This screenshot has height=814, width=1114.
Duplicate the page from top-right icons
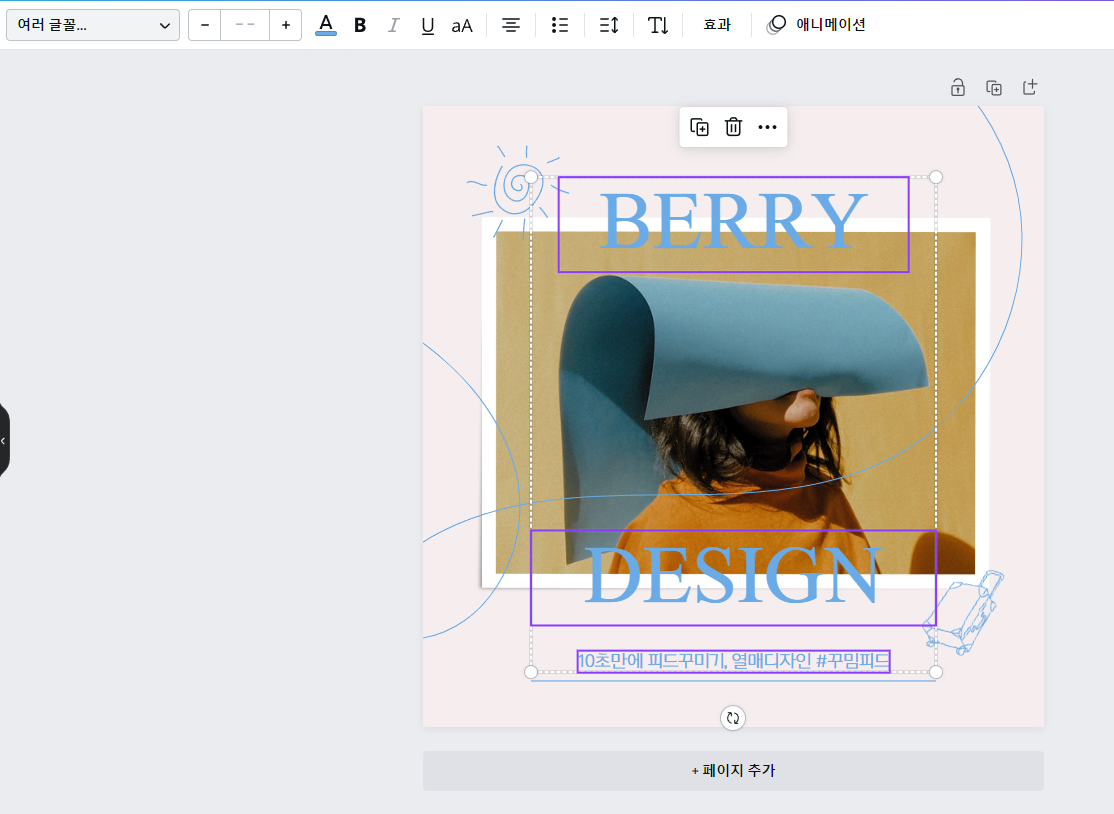click(994, 87)
